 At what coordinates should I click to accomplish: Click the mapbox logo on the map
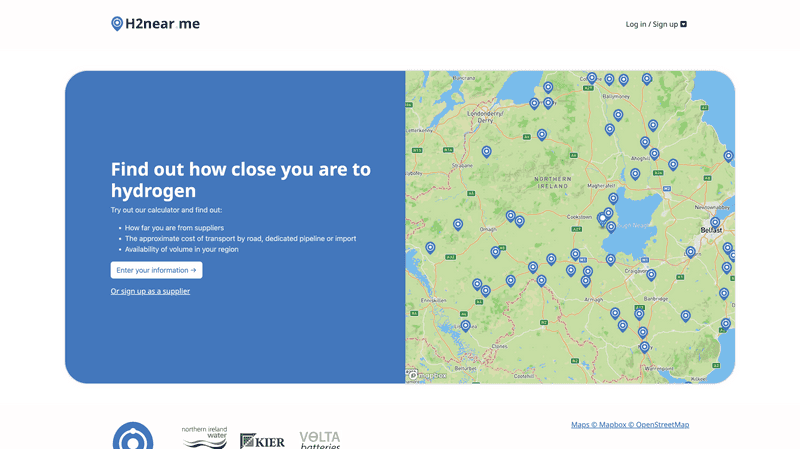tap(428, 375)
